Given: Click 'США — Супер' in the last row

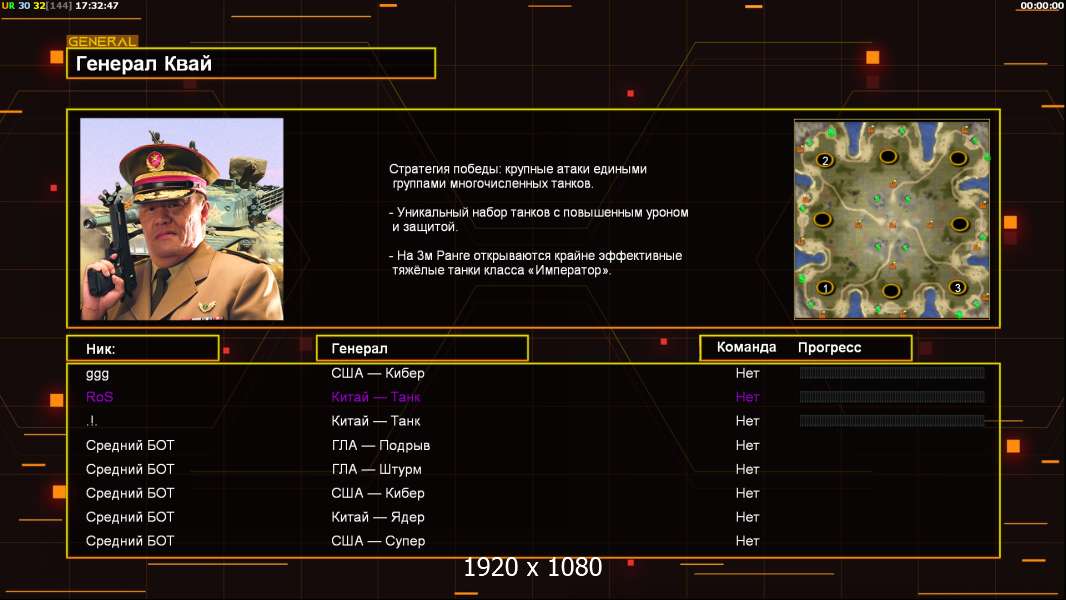Looking at the screenshot, I should [x=378, y=541].
